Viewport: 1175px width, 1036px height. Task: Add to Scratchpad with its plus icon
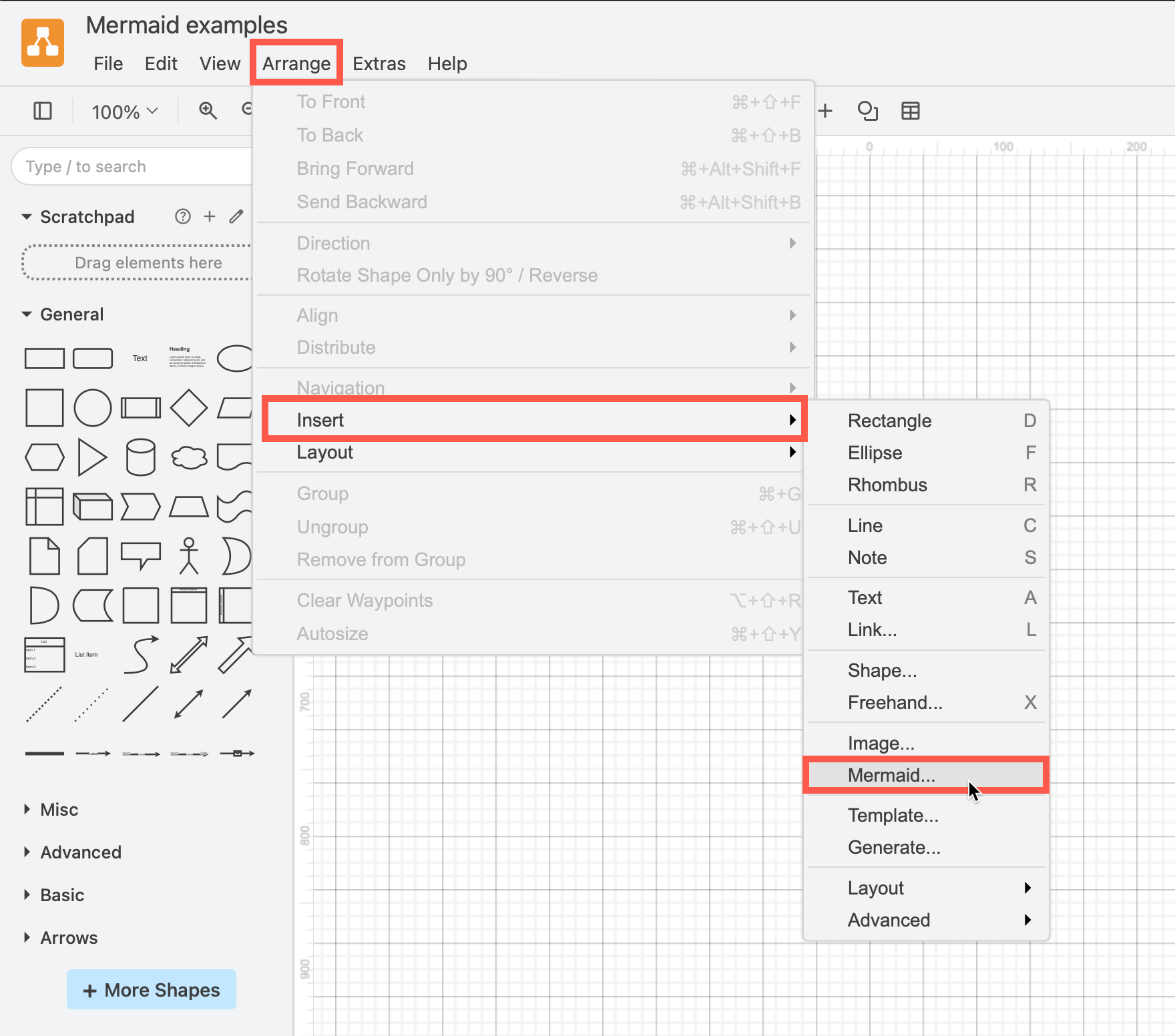(x=209, y=216)
